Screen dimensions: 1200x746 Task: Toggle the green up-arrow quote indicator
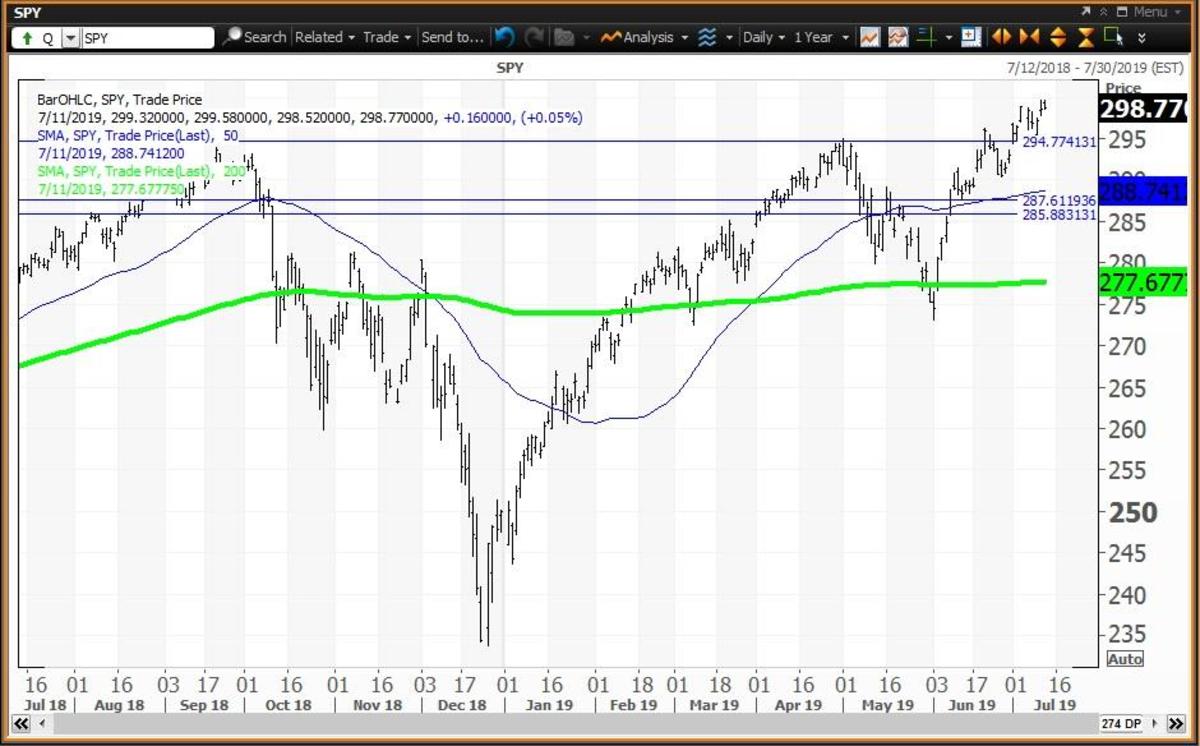(x=27, y=37)
